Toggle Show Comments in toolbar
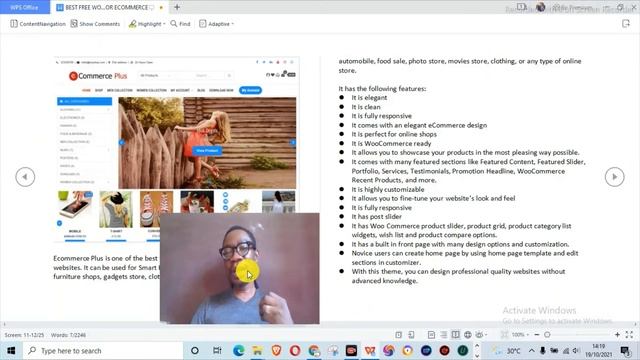The height and width of the screenshot is (360, 640). (x=95, y=24)
